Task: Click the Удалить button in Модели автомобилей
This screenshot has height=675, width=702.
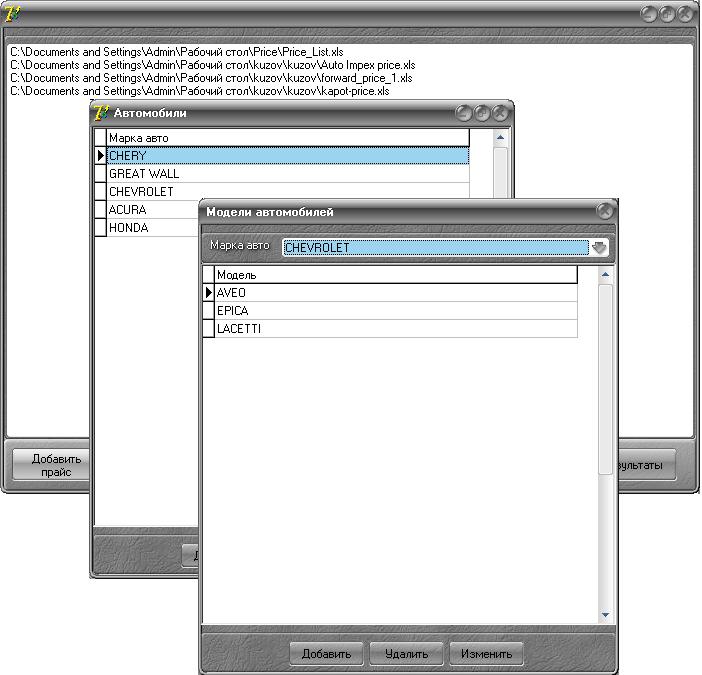Action: (x=406, y=654)
